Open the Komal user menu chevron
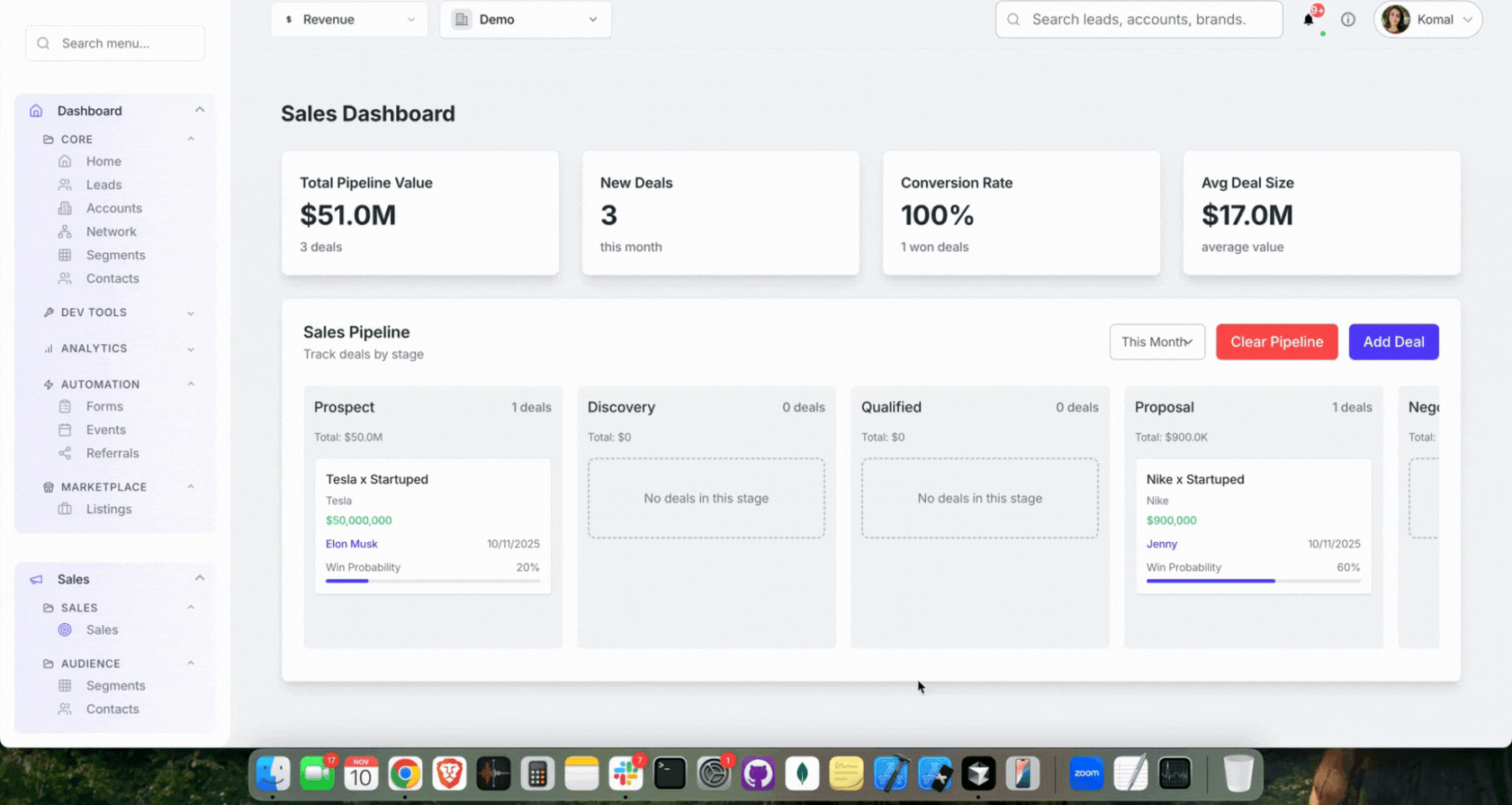This screenshot has width=1512, height=805. coord(1468,20)
